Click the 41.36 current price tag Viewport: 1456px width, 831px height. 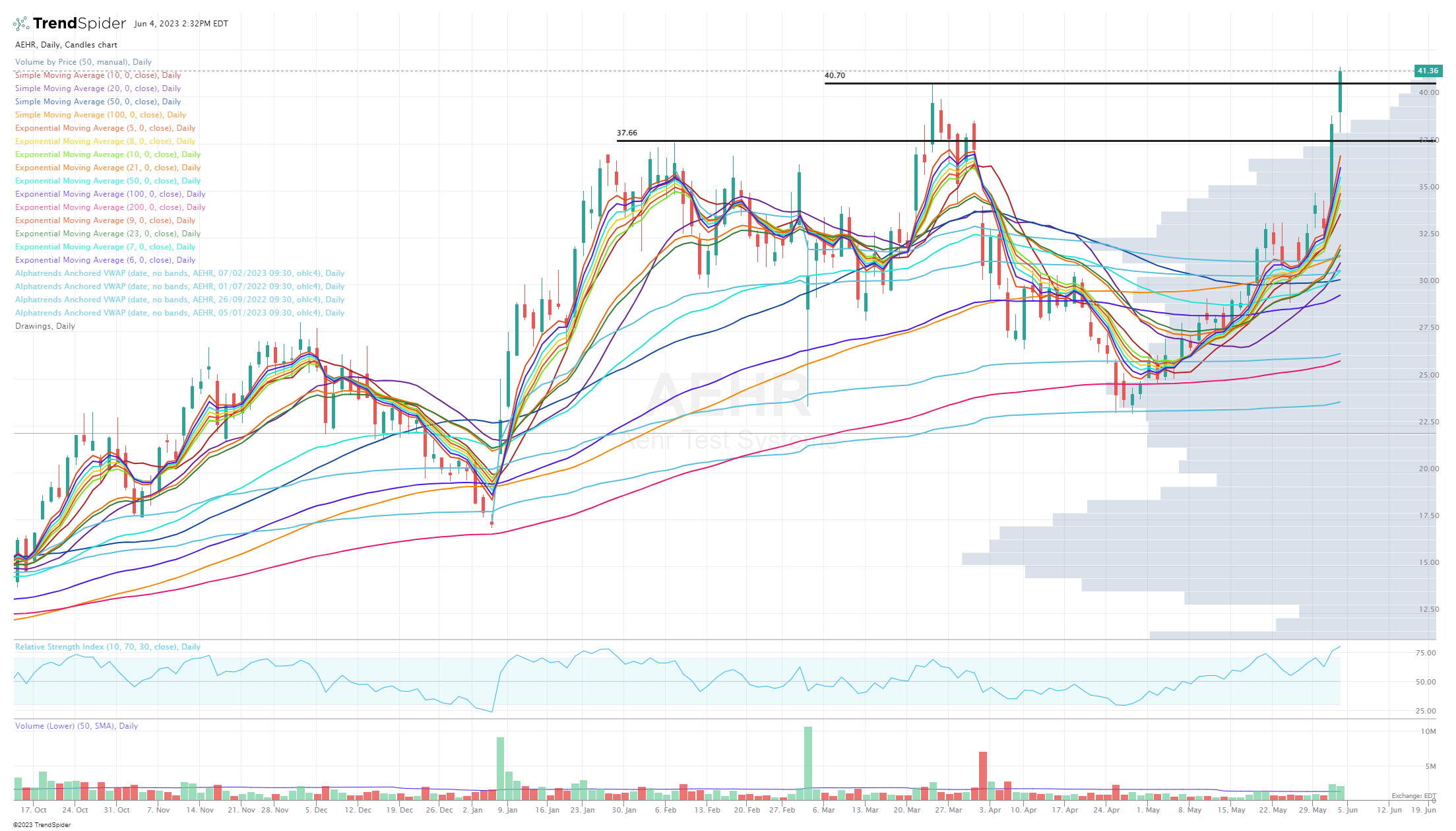tap(1428, 71)
